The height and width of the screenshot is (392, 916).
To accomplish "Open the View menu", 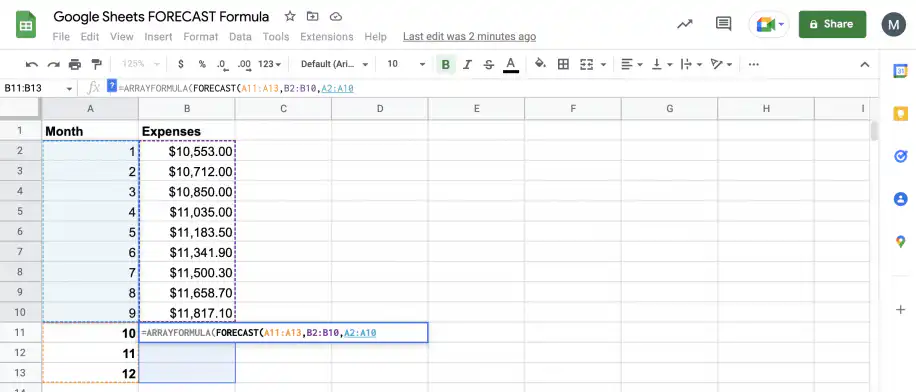I will (122, 37).
